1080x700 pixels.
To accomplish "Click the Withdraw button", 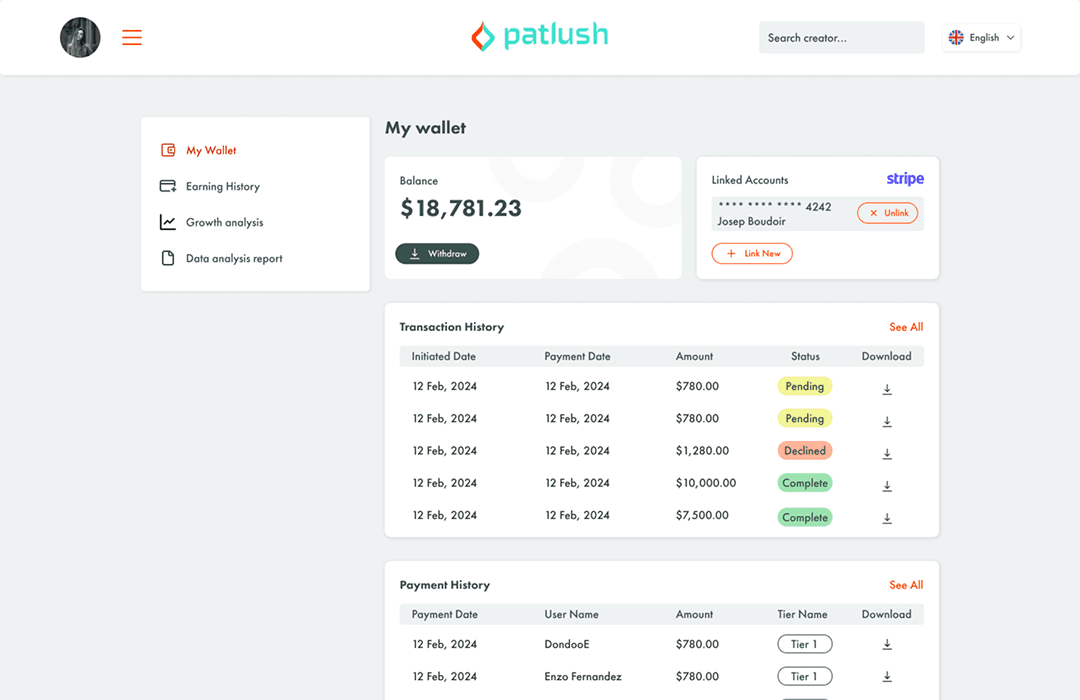I will [x=437, y=253].
